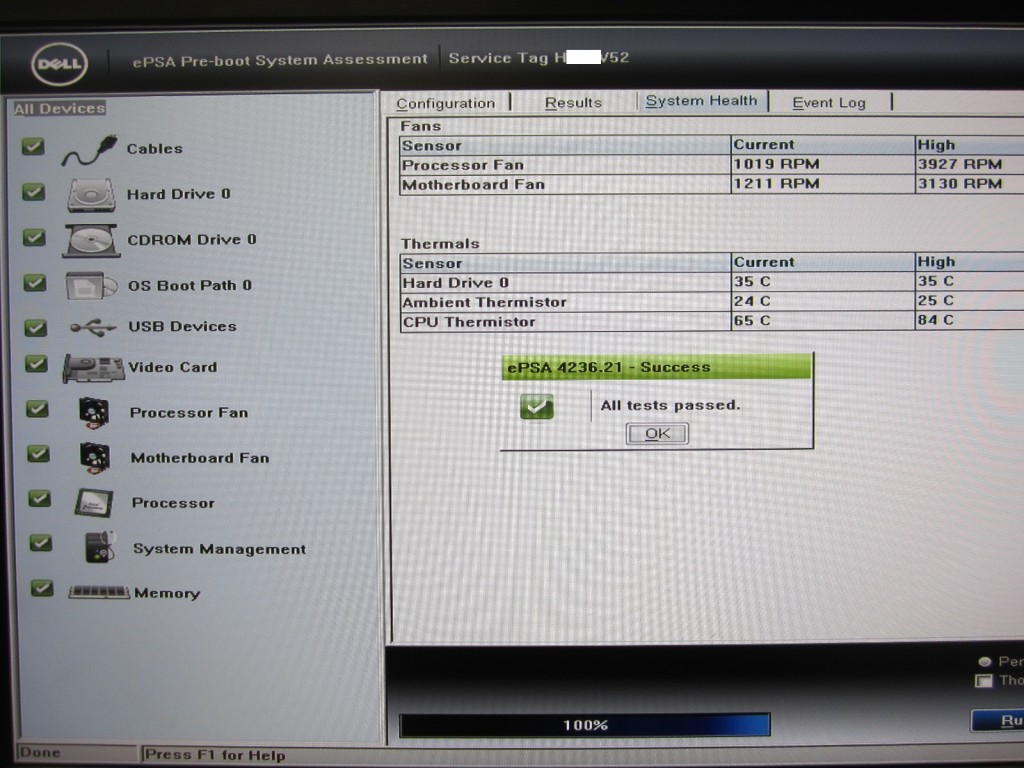The image size is (1024, 768).
Task: Click the Done status text
Action: click(40, 752)
